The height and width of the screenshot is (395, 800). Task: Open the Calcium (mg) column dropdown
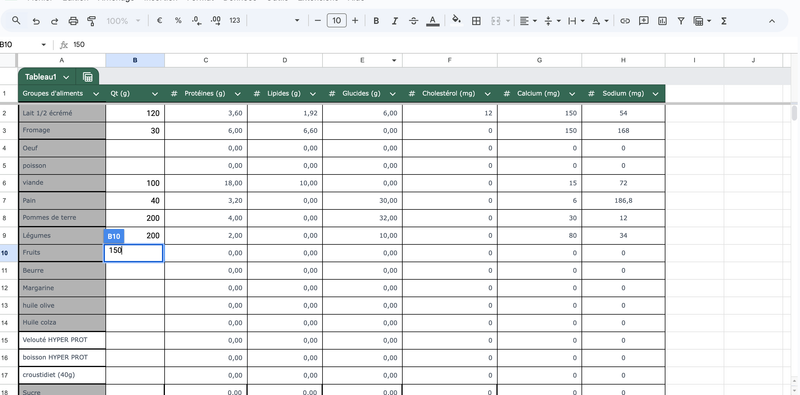pyautogui.click(x=572, y=94)
